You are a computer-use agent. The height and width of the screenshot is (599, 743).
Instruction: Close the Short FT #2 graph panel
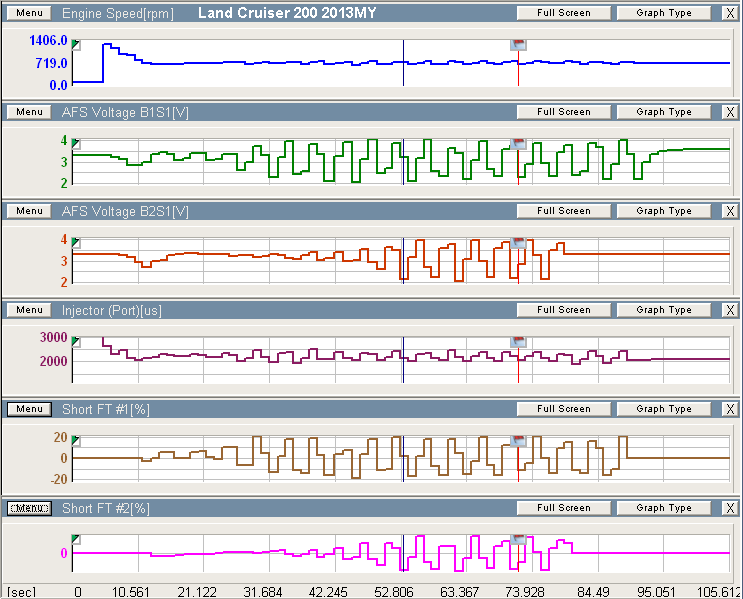point(730,508)
